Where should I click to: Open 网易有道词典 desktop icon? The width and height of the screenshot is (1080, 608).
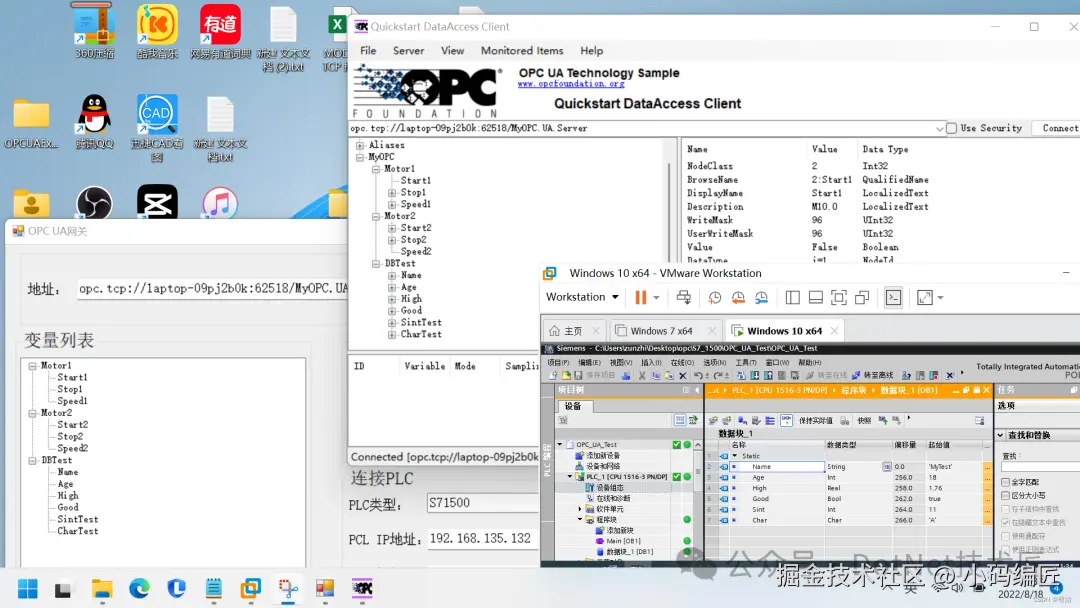tap(220, 31)
